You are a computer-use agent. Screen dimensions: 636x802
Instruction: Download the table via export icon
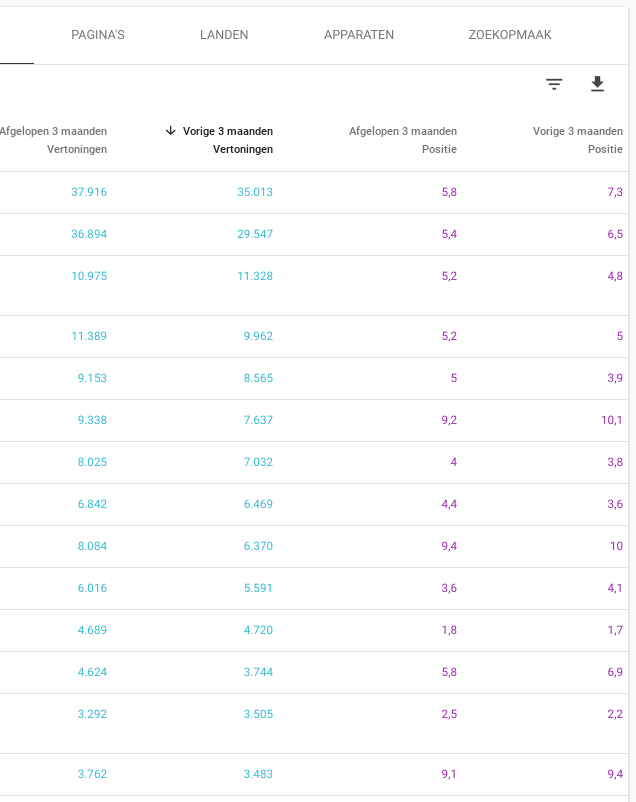pos(597,84)
